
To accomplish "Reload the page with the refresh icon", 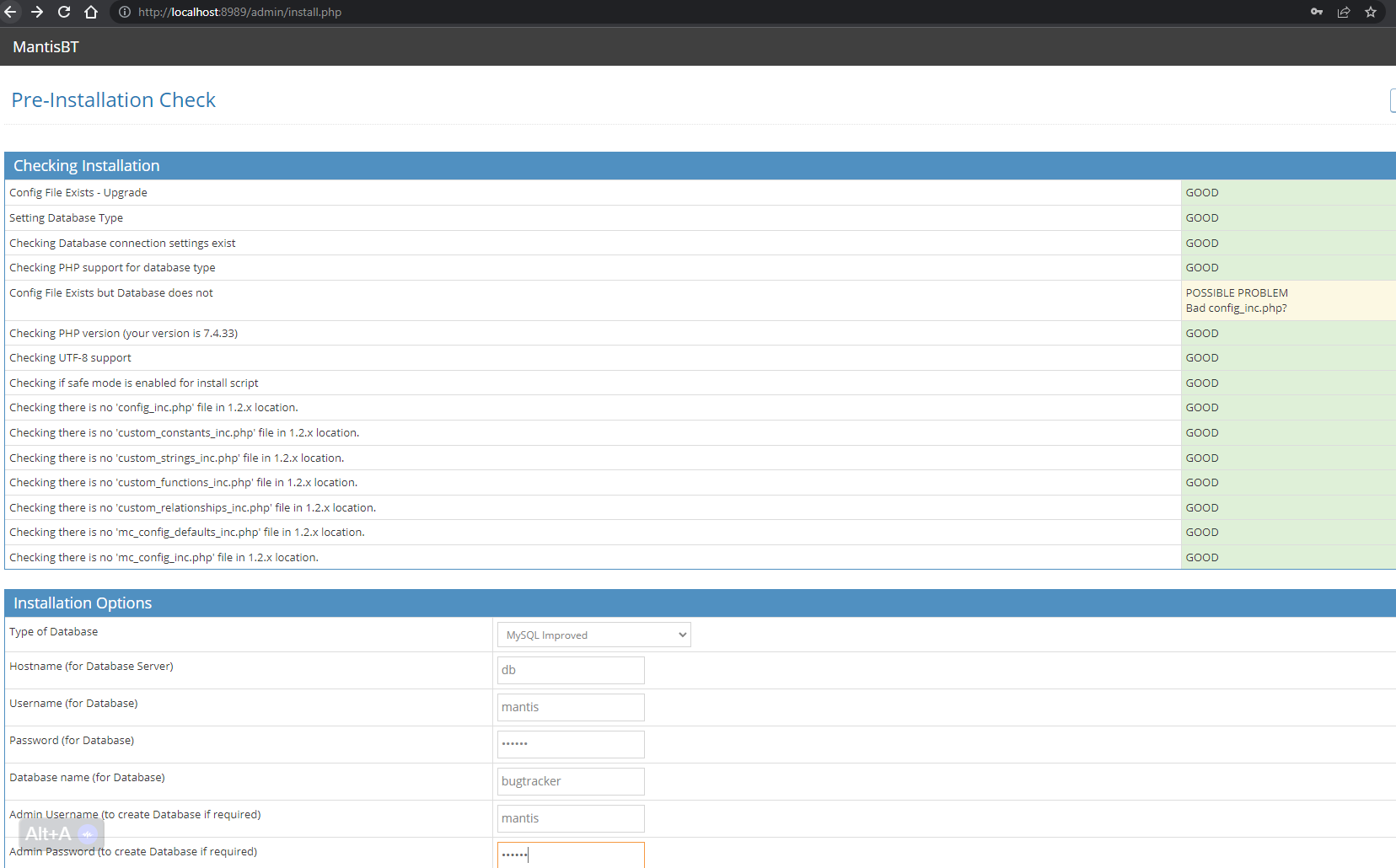I will [x=64, y=12].
